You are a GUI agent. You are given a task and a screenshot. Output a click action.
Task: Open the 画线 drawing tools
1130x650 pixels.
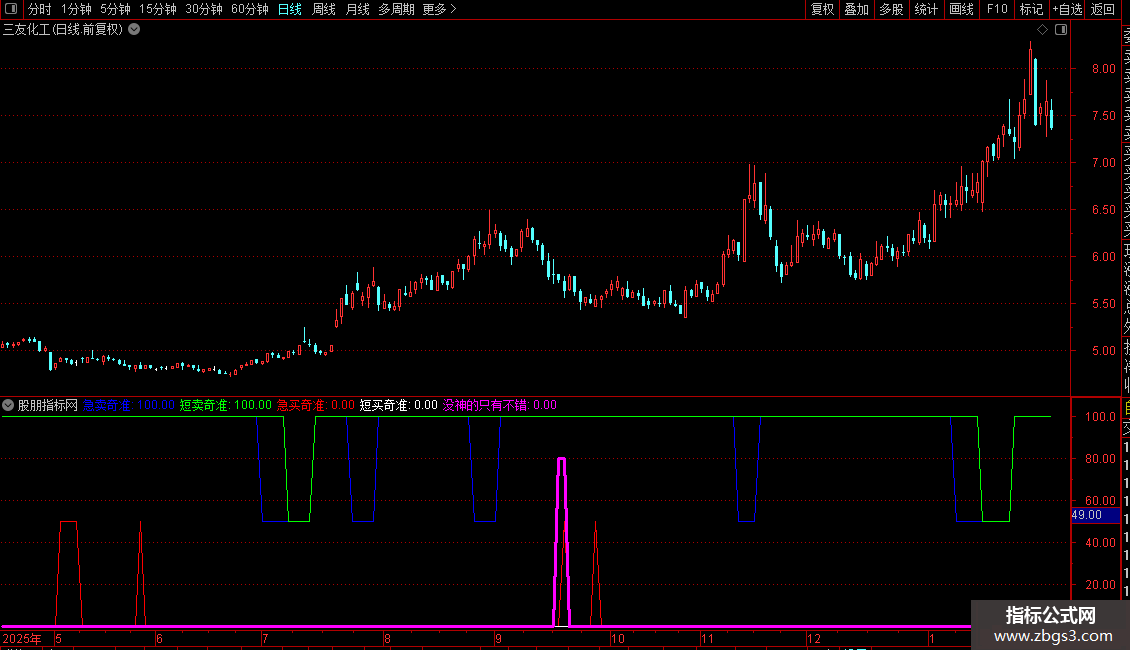click(961, 9)
